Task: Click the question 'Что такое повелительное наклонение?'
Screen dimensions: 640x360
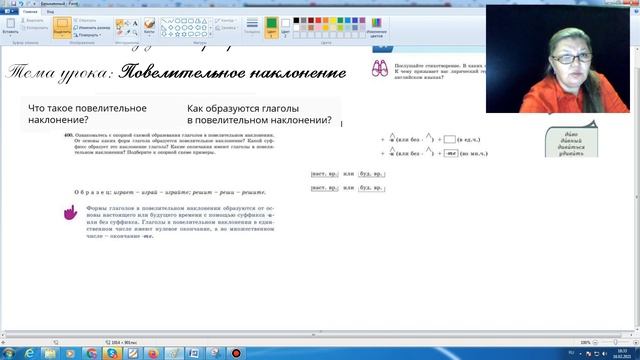Action: pos(87,114)
